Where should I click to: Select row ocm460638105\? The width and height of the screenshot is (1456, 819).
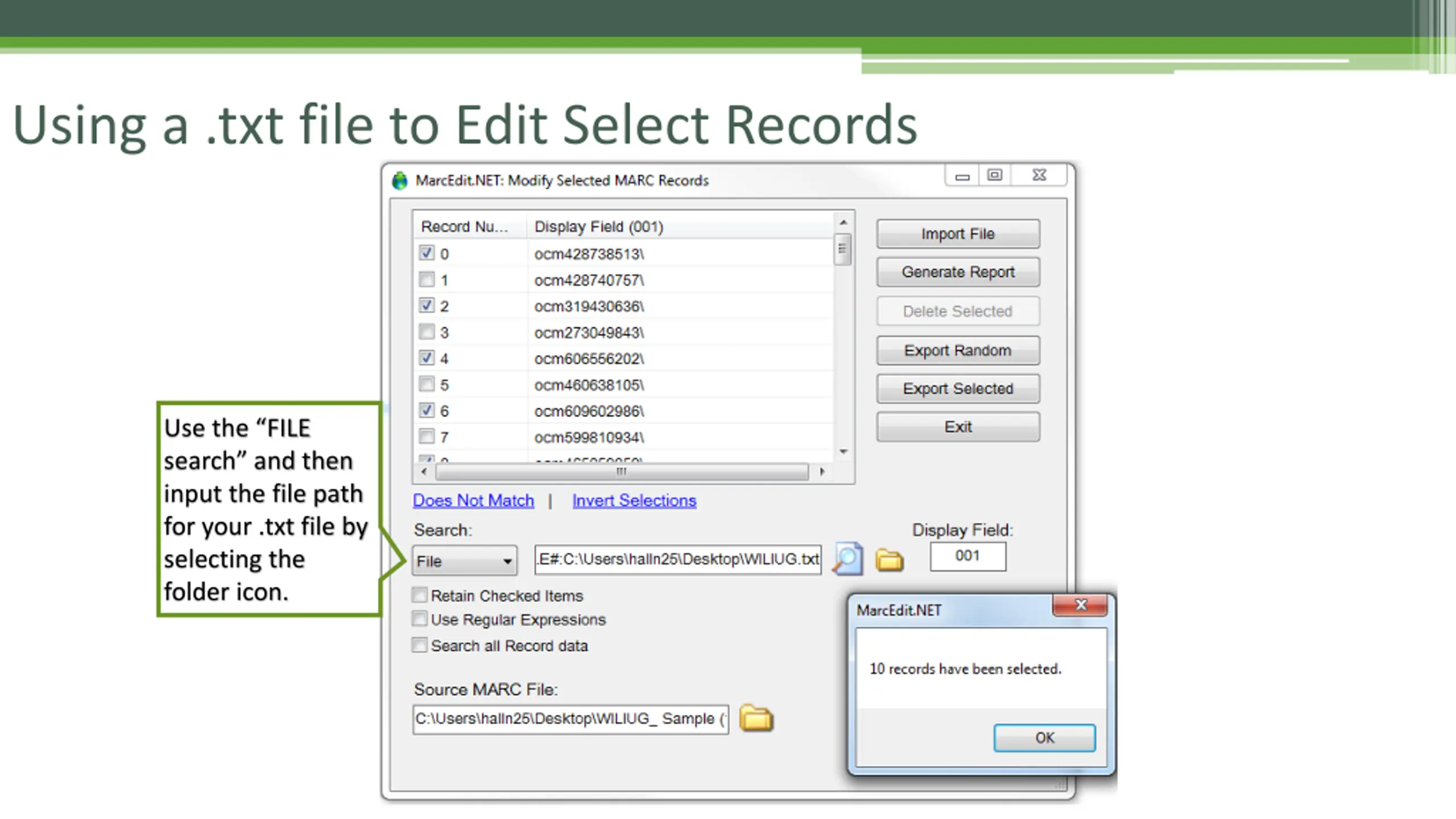[x=624, y=385]
